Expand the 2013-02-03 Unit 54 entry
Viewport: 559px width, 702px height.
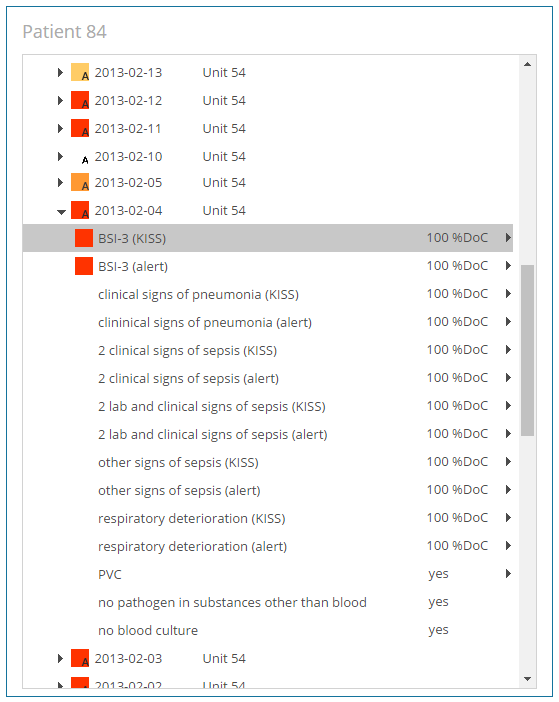pyautogui.click(x=60, y=658)
